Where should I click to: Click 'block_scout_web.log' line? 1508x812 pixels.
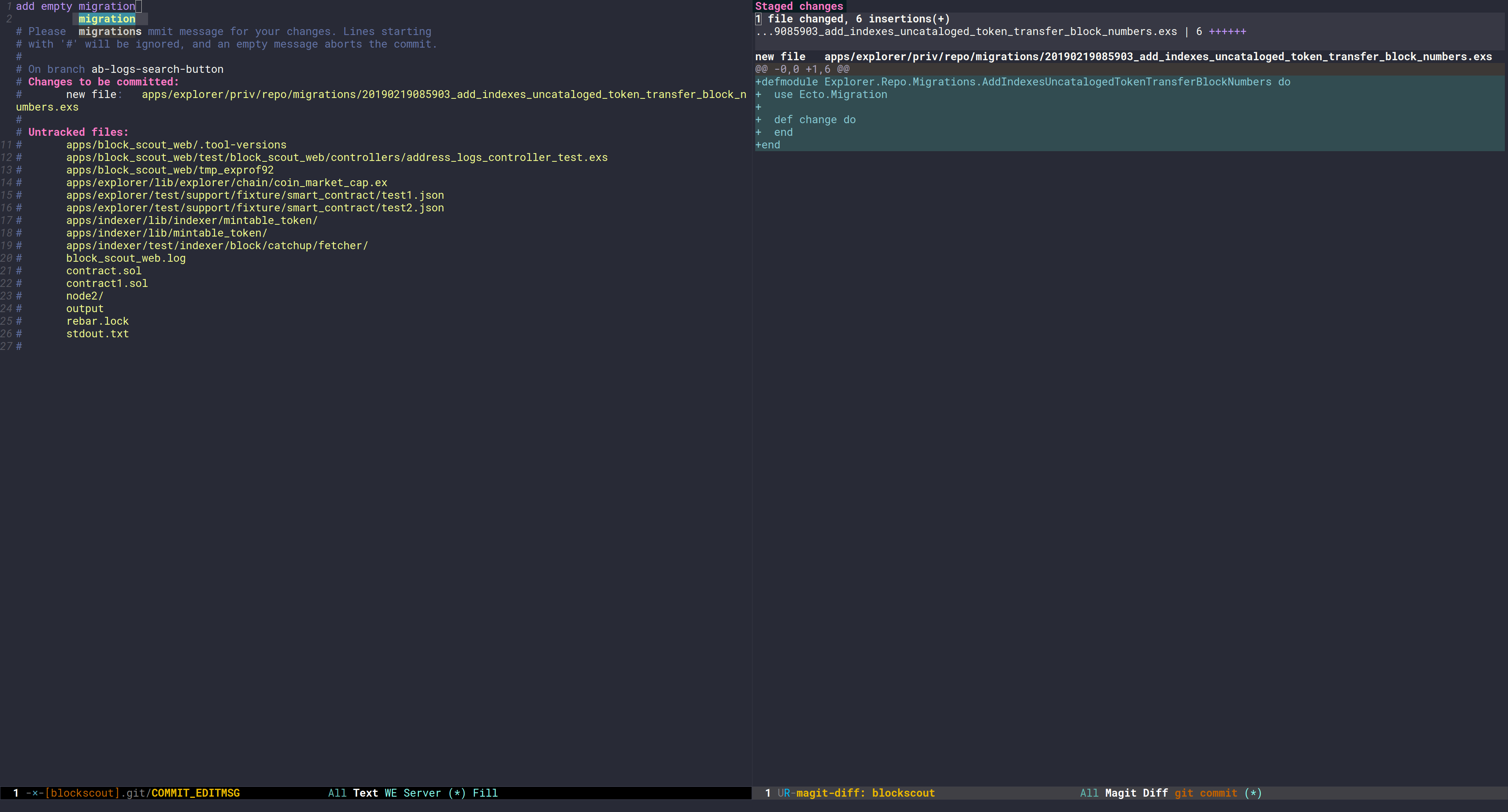(x=126, y=258)
